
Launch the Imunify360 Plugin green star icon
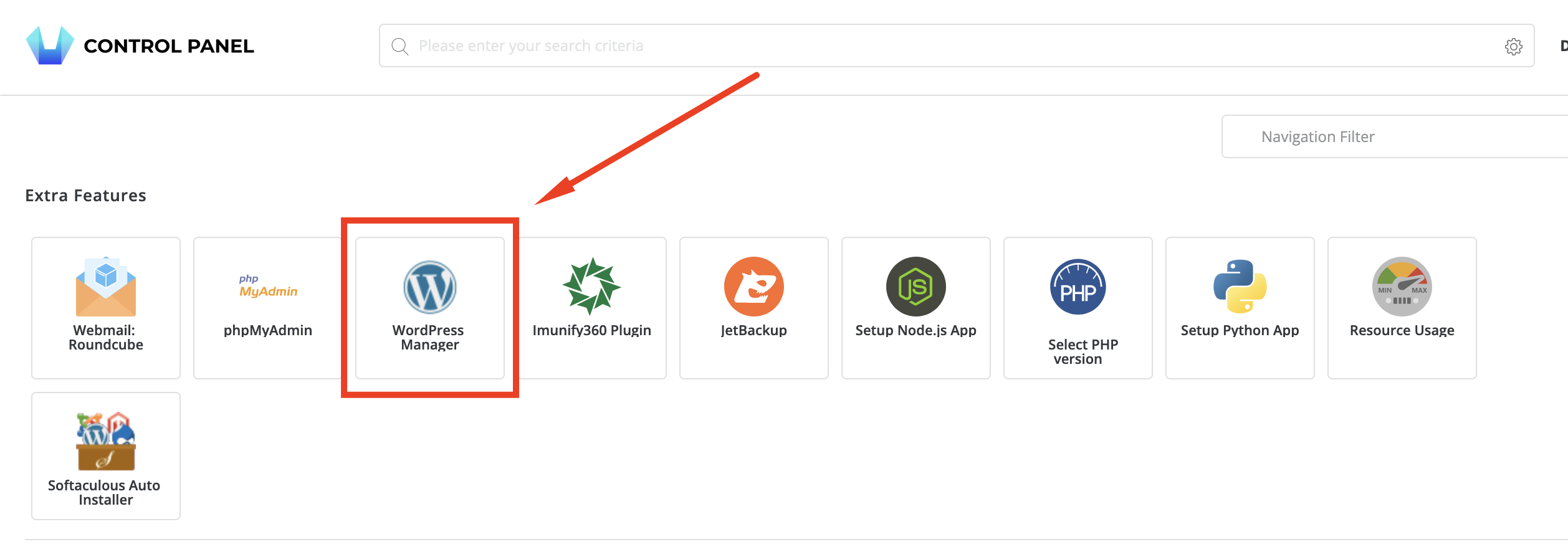[591, 287]
